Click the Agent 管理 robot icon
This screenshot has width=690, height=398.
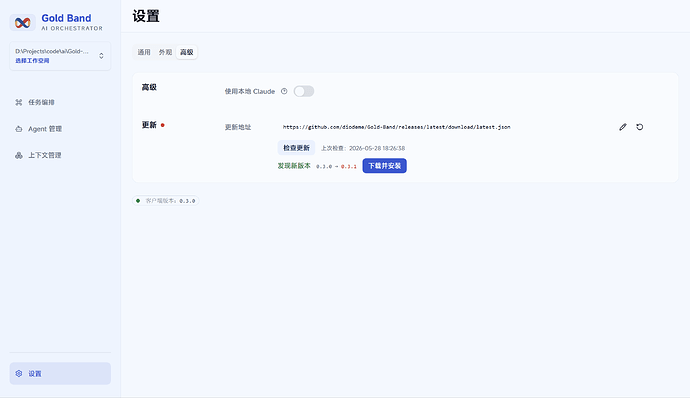tap(18, 129)
